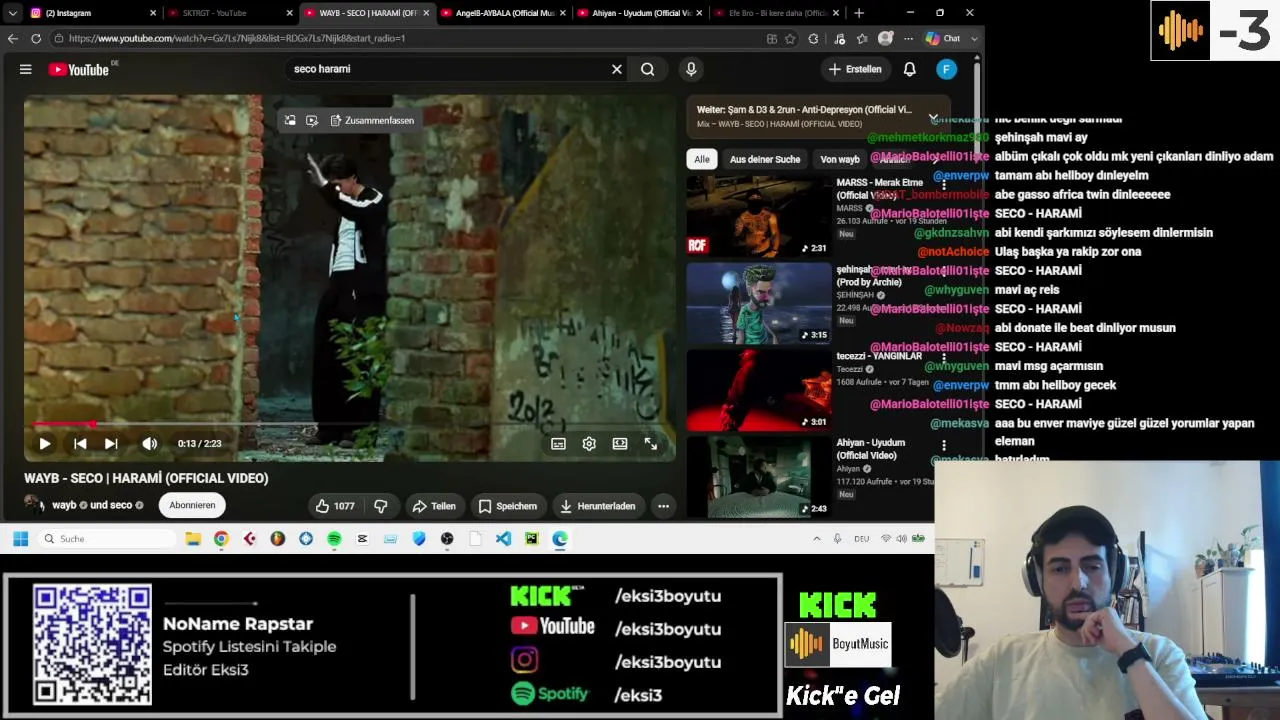Screen dimensions: 1280x720
Task: Open the browser Chat sidebar button
Action: pyautogui.click(x=943, y=38)
